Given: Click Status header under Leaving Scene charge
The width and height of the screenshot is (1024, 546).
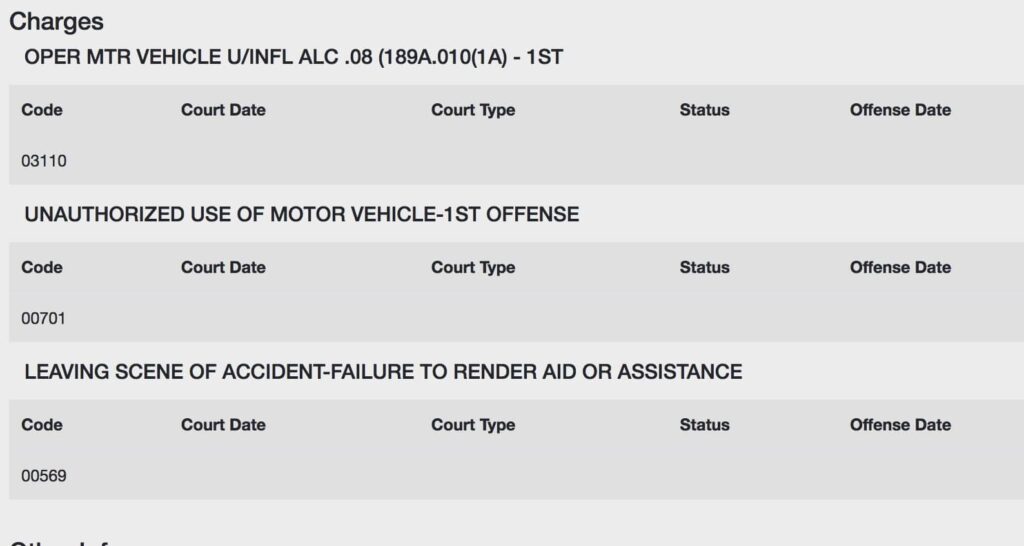Looking at the screenshot, I should point(704,425).
